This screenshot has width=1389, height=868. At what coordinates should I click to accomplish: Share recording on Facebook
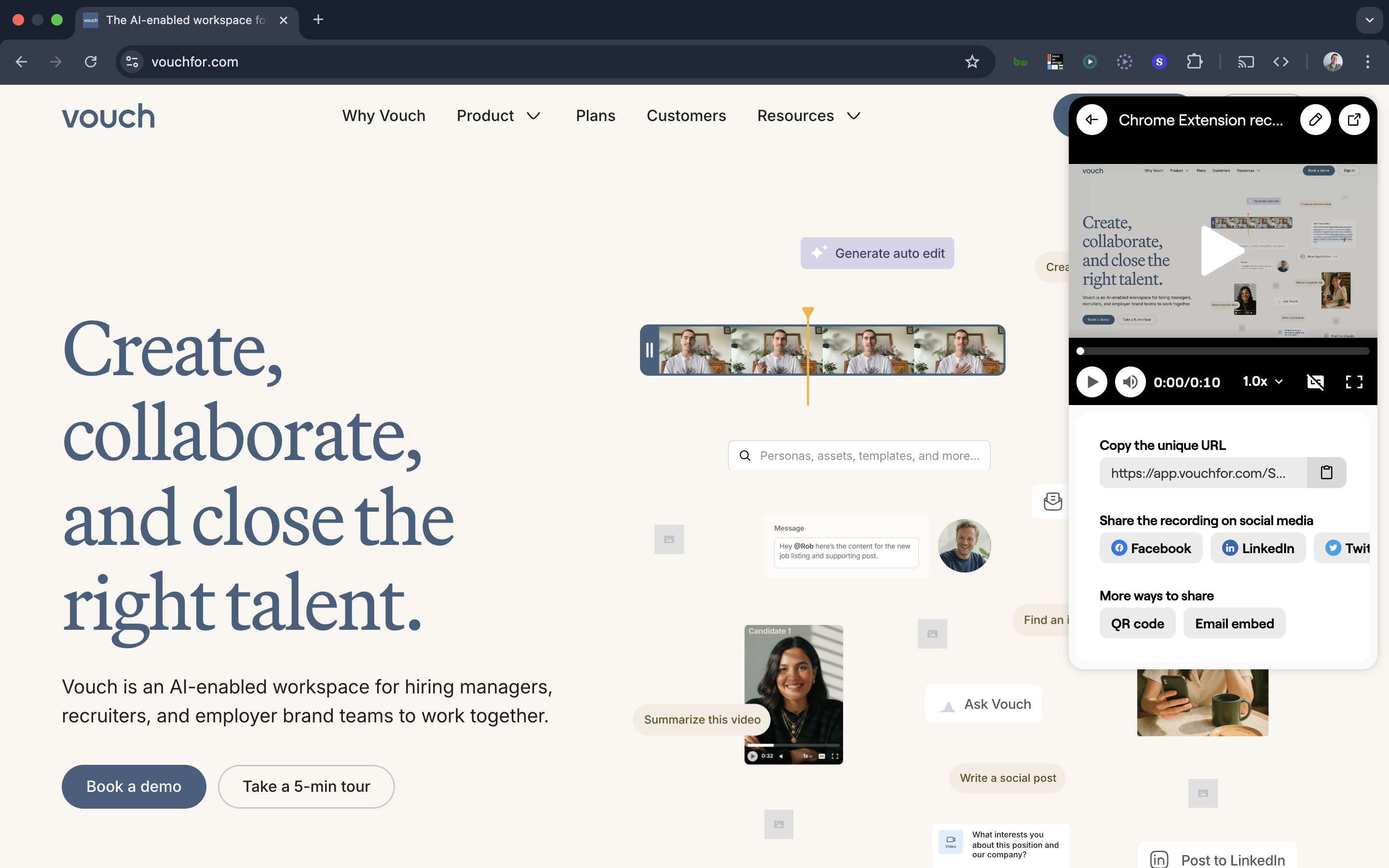pyautogui.click(x=1151, y=548)
